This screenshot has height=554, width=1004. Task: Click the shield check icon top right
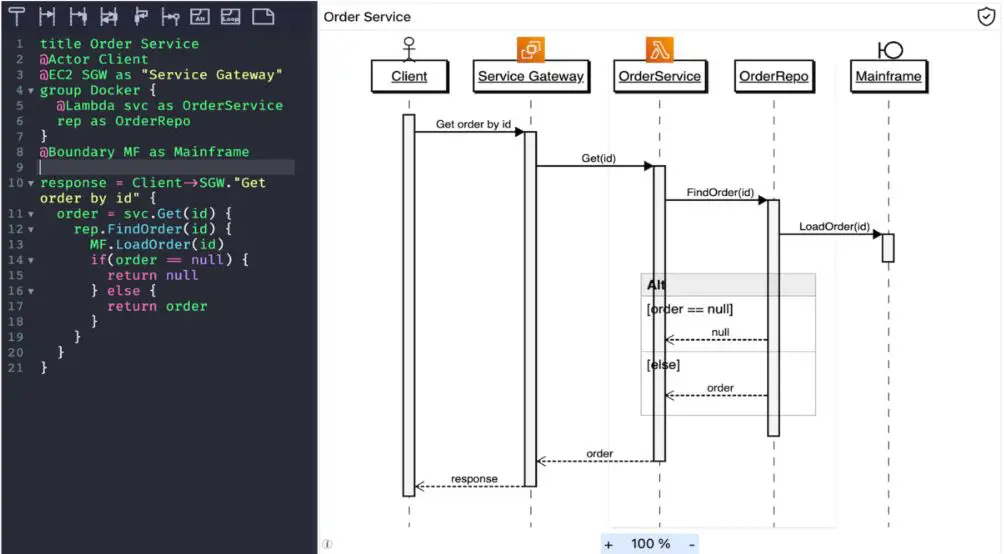coord(986,17)
